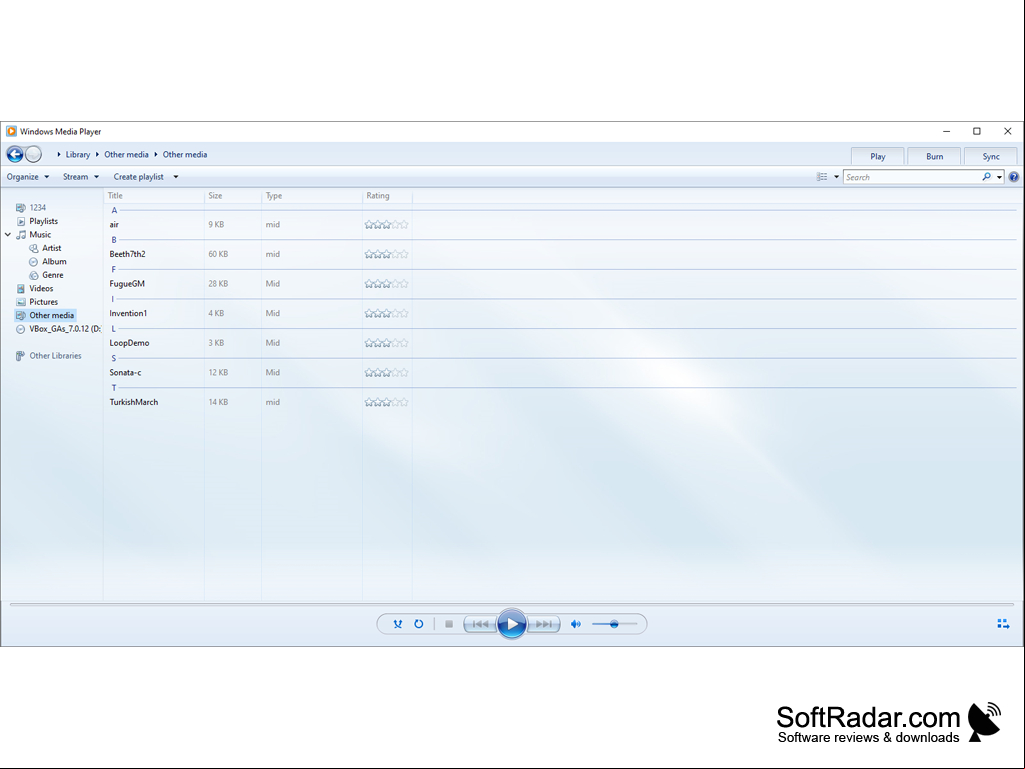Switch to the Play tab

[877, 156]
